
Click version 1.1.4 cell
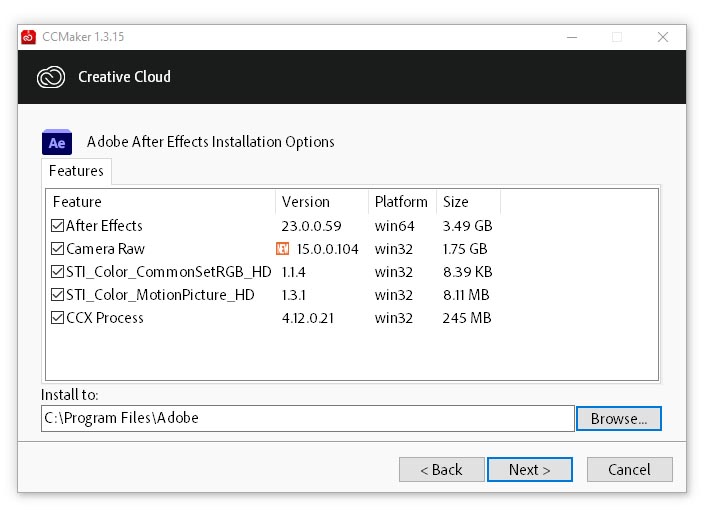click(293, 272)
